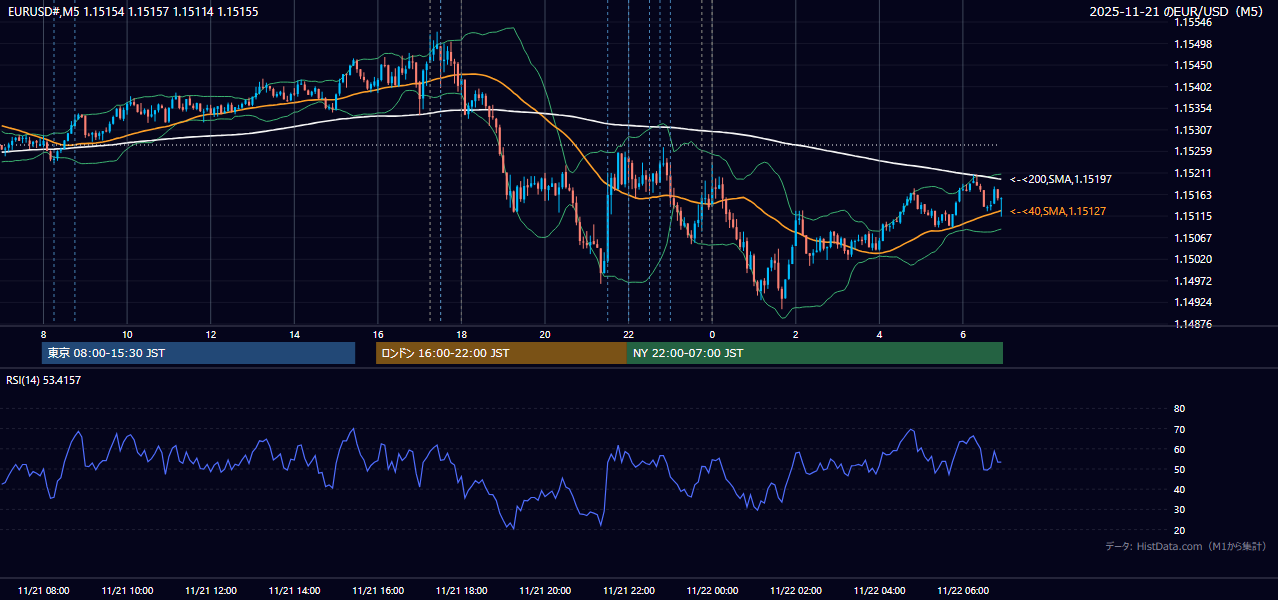
Task: Click price axis label 1.14876
Action: click(1193, 324)
